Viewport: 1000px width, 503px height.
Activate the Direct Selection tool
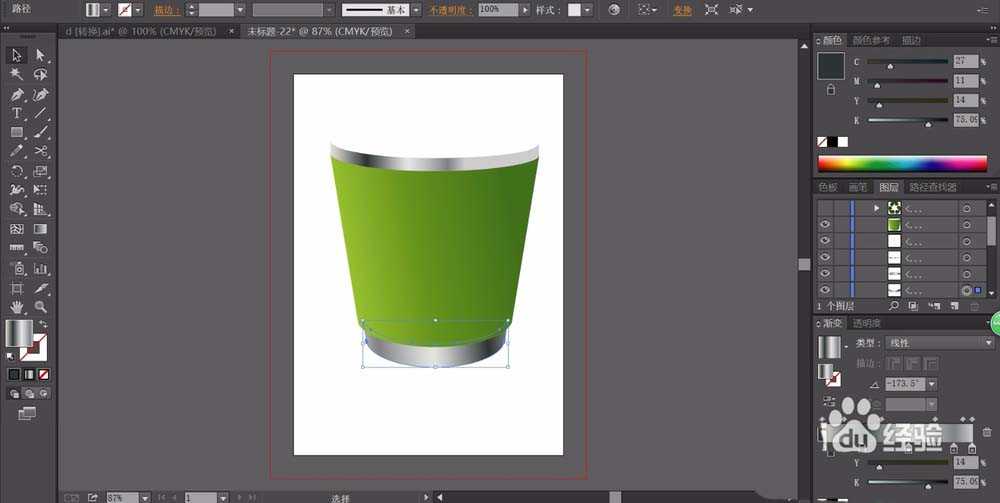pyautogui.click(x=41, y=55)
